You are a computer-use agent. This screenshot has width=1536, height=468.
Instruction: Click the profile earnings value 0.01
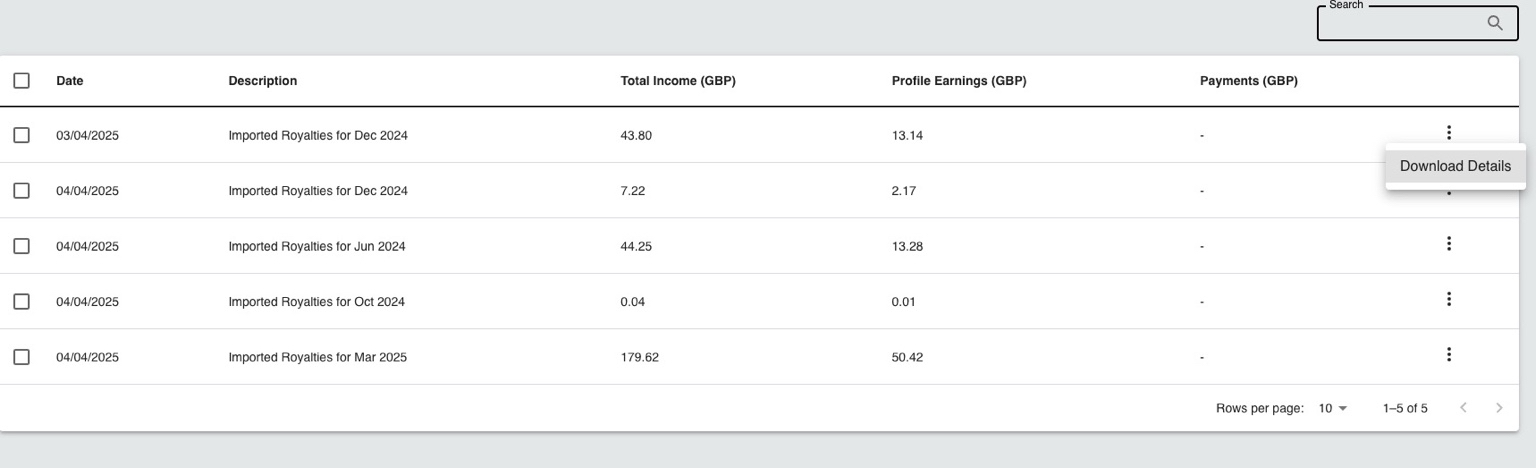903,302
